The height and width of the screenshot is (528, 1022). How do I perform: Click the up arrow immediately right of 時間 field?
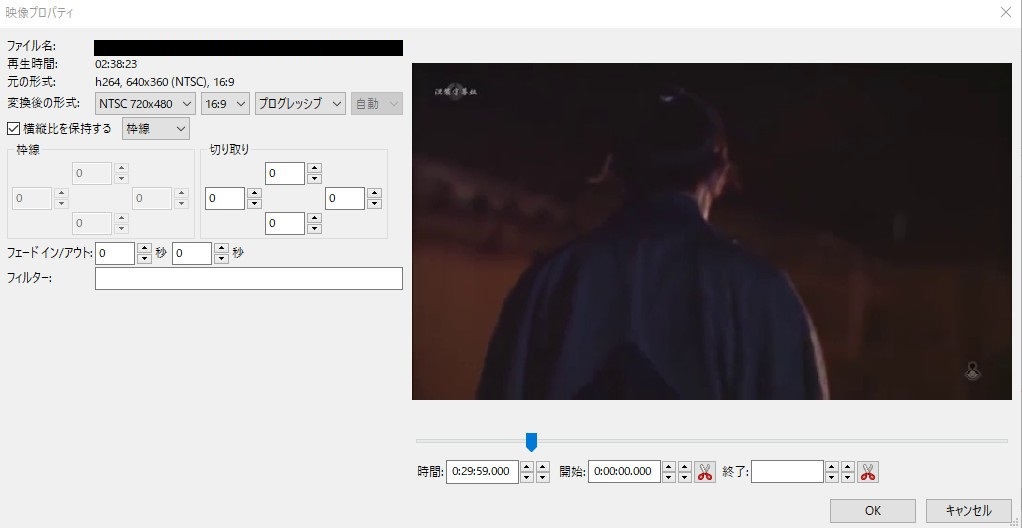(x=527, y=466)
